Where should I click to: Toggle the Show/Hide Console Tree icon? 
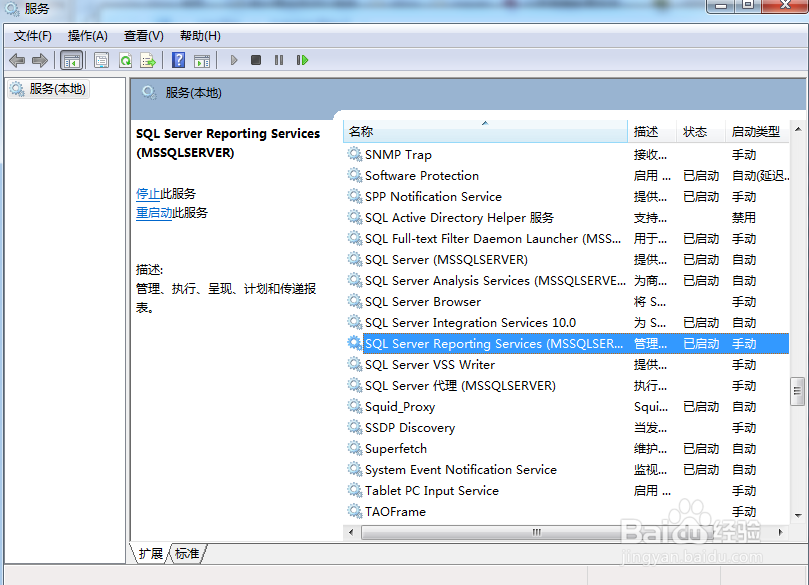(72, 60)
